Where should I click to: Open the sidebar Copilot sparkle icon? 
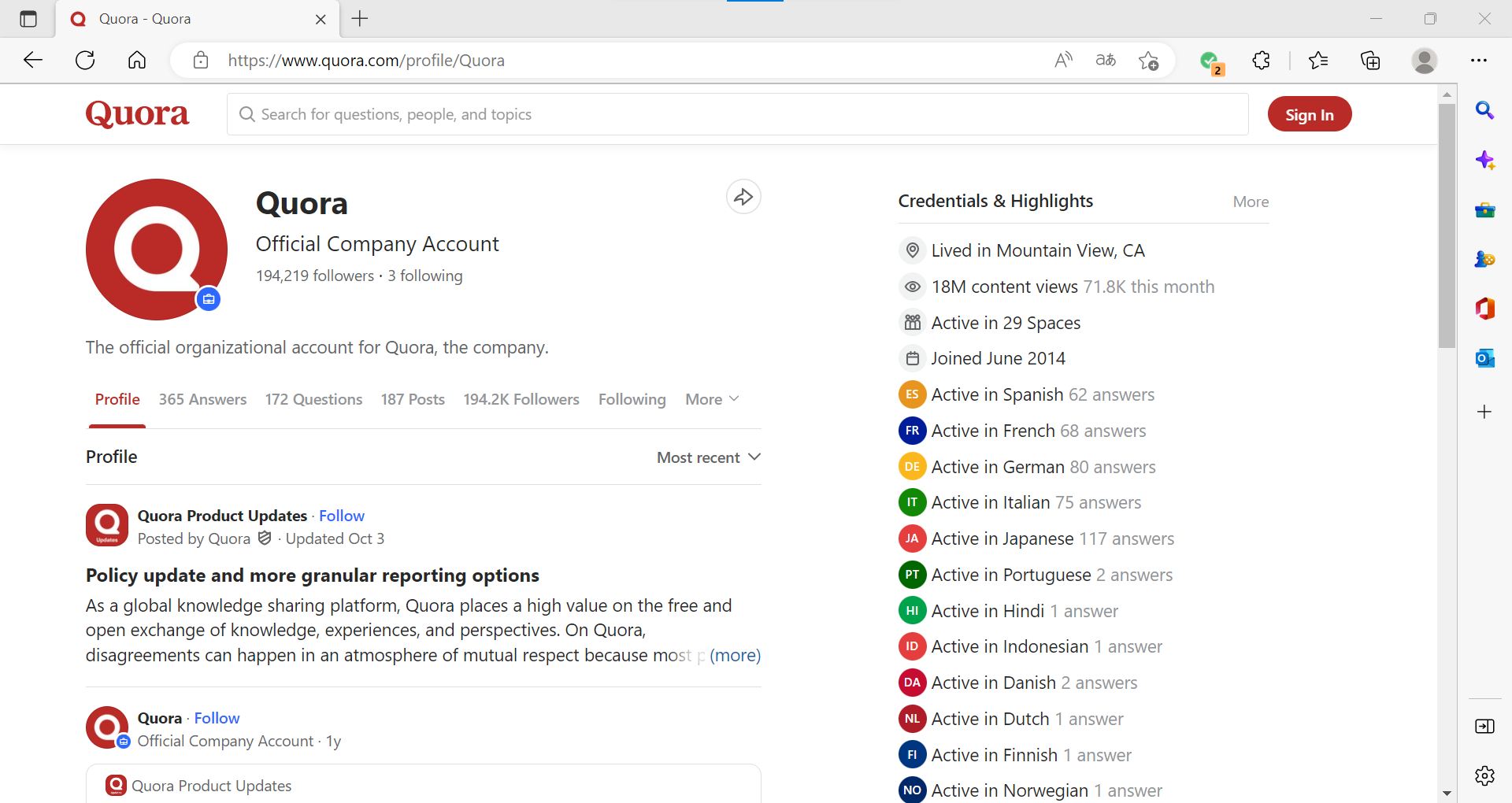coord(1484,160)
